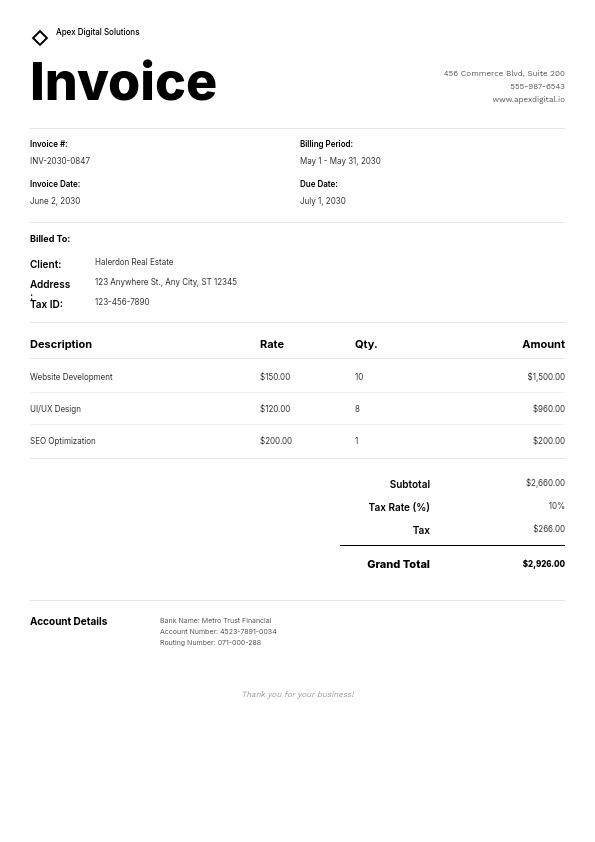Click the 'Qty.' column header
Image resolution: width=595 pixels, height=842 pixels.
(366, 344)
